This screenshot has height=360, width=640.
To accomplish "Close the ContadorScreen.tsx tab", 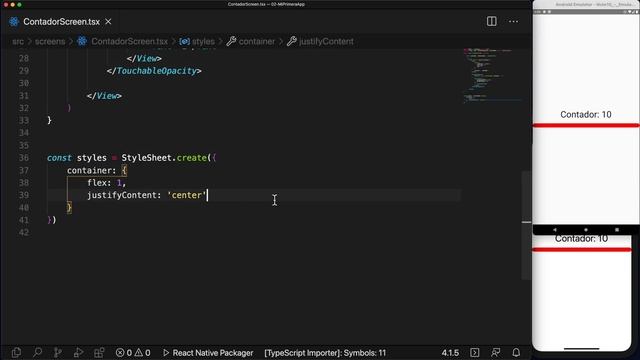I will [108, 22].
